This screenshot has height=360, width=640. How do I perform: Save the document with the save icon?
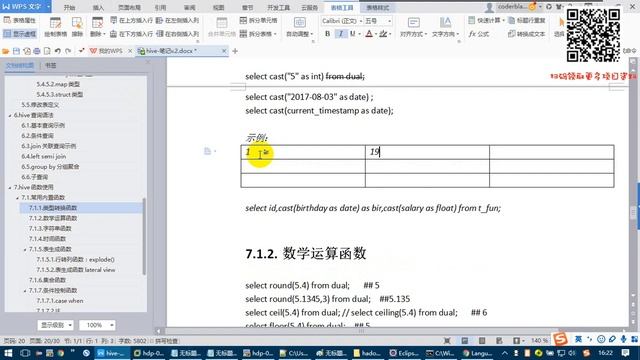click(x=16, y=51)
